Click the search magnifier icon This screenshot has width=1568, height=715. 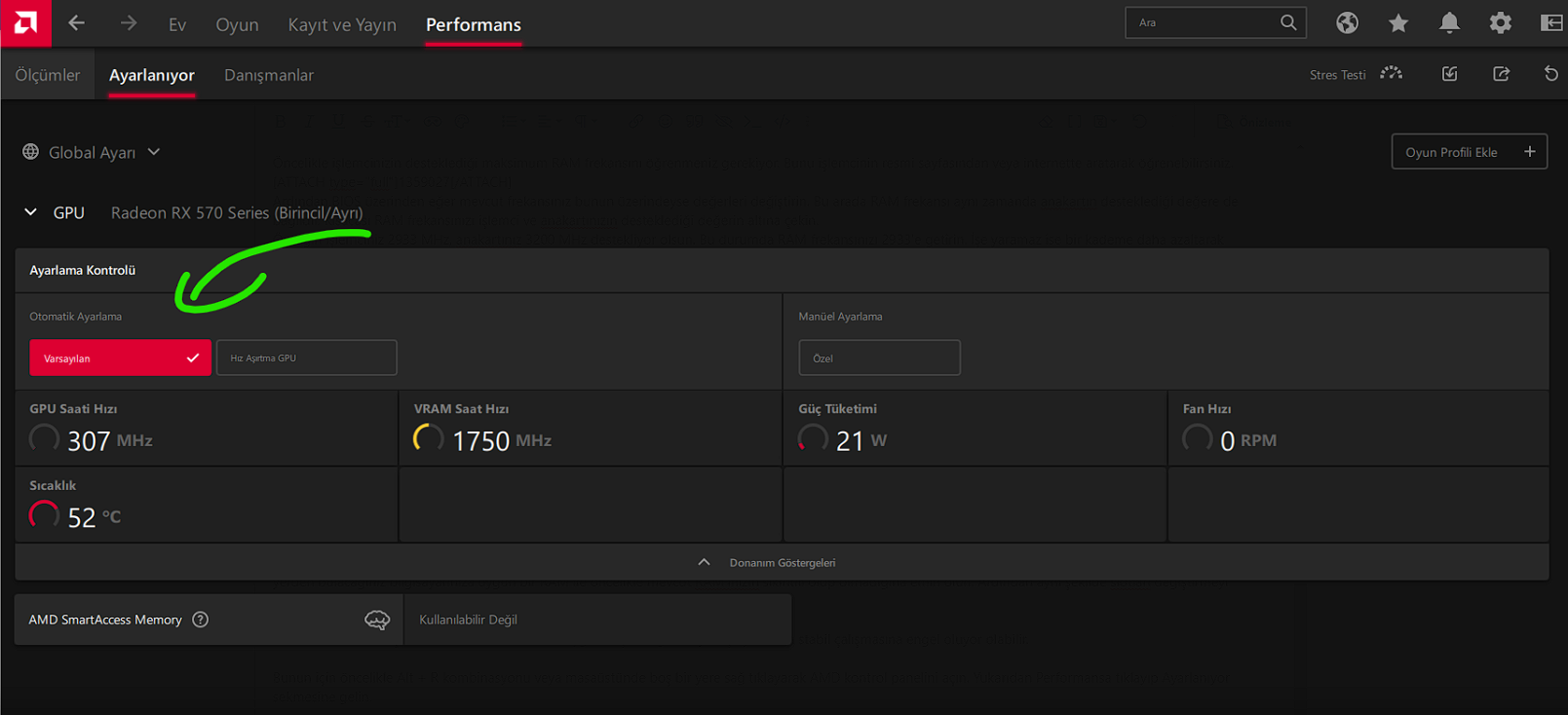[1288, 22]
